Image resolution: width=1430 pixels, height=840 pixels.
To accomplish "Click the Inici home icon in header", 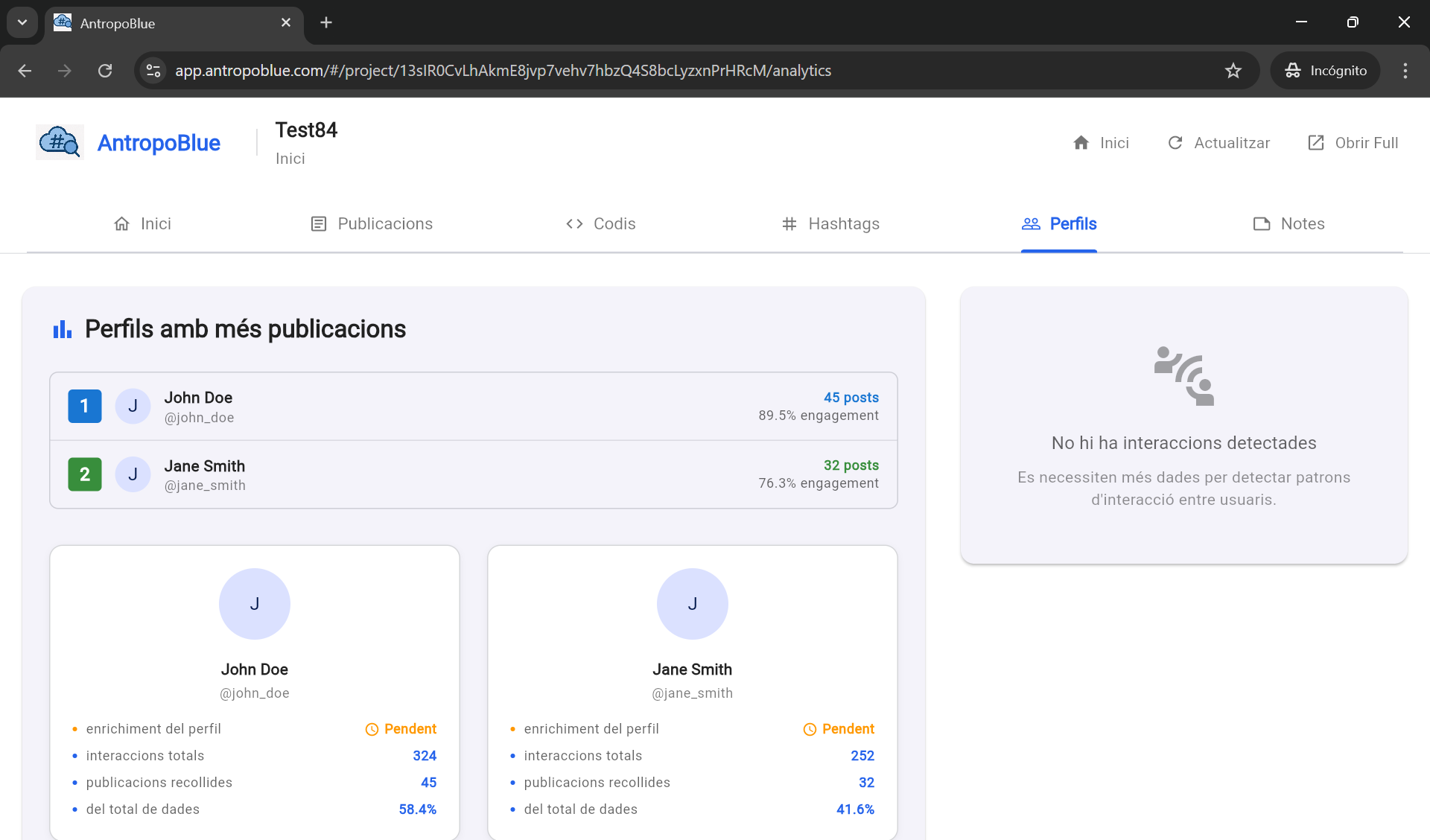I will (1081, 143).
